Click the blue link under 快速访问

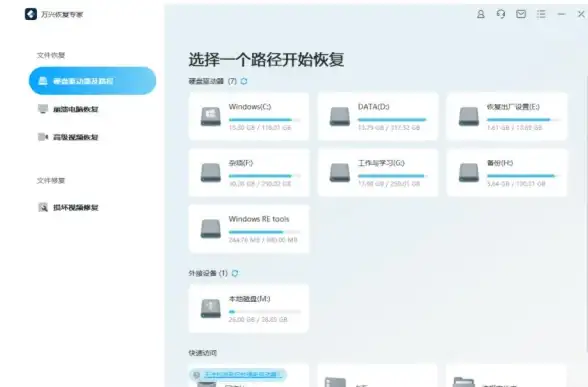tap(242, 374)
